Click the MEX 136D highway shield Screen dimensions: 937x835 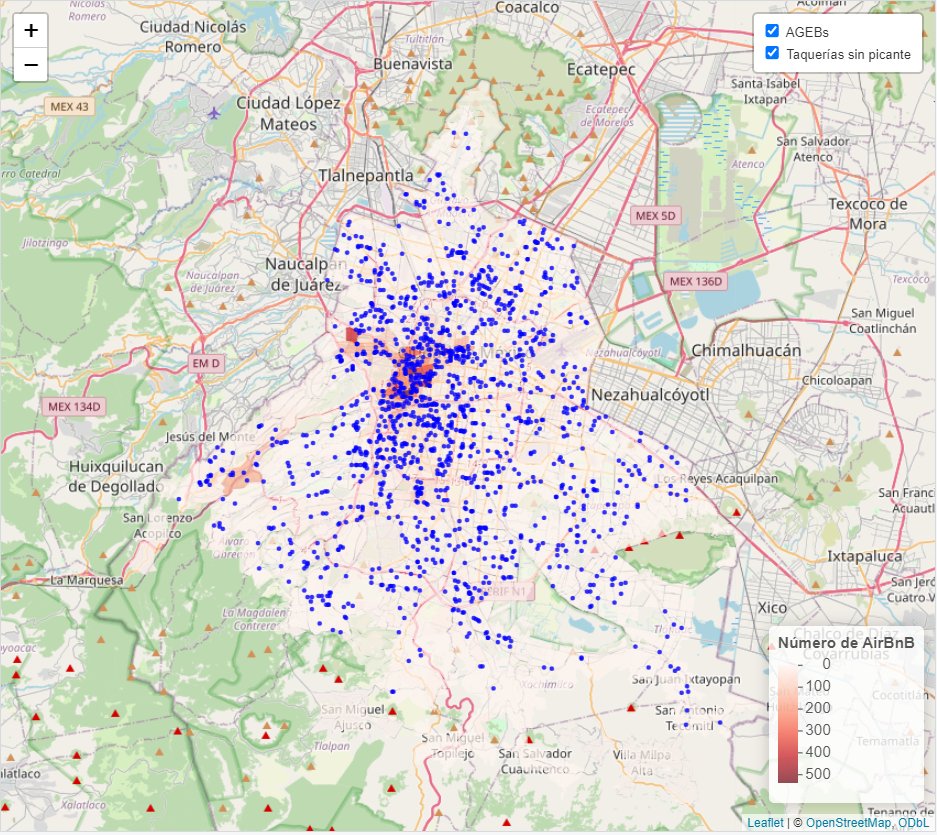pos(696,282)
